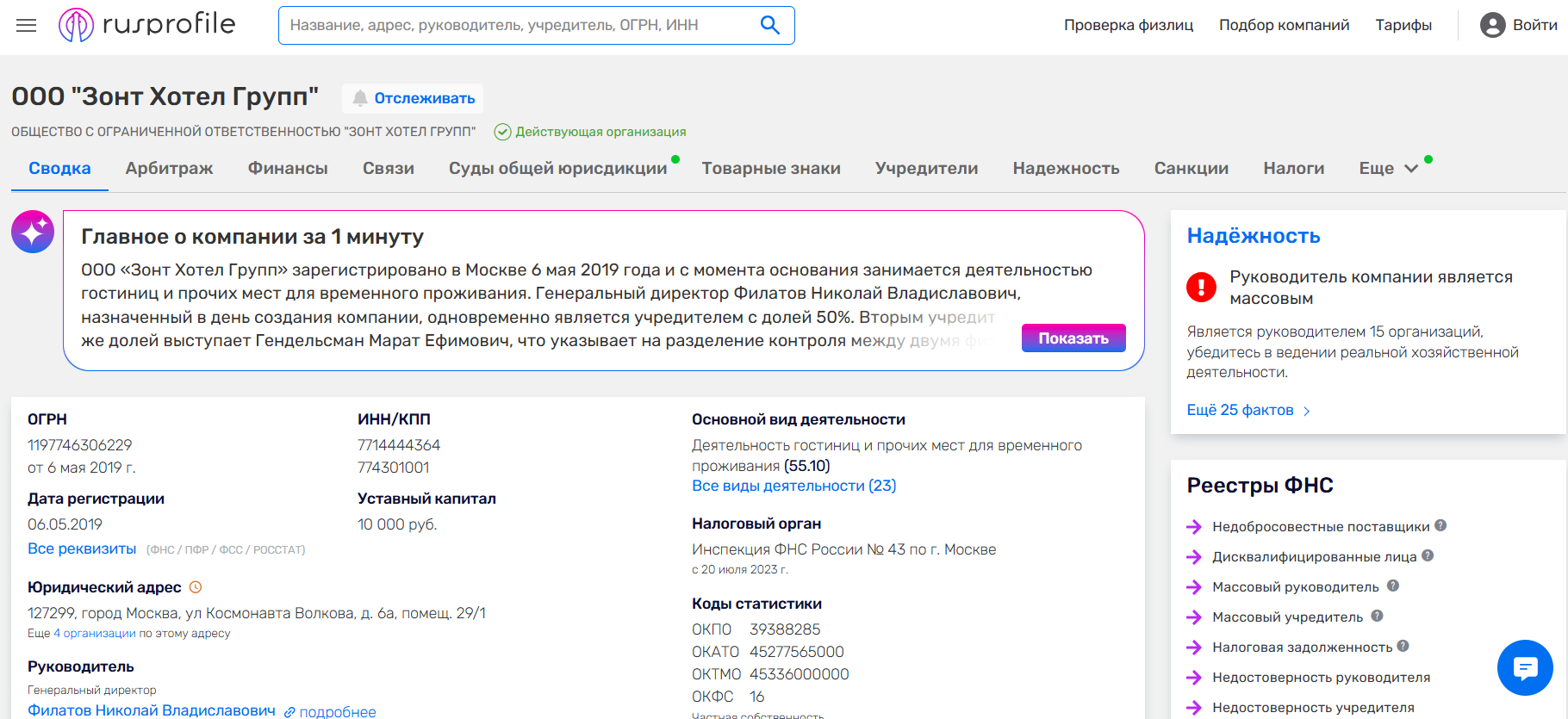
Task: Click the chevron after Ещё 25 фактов
Action: 1307,411
